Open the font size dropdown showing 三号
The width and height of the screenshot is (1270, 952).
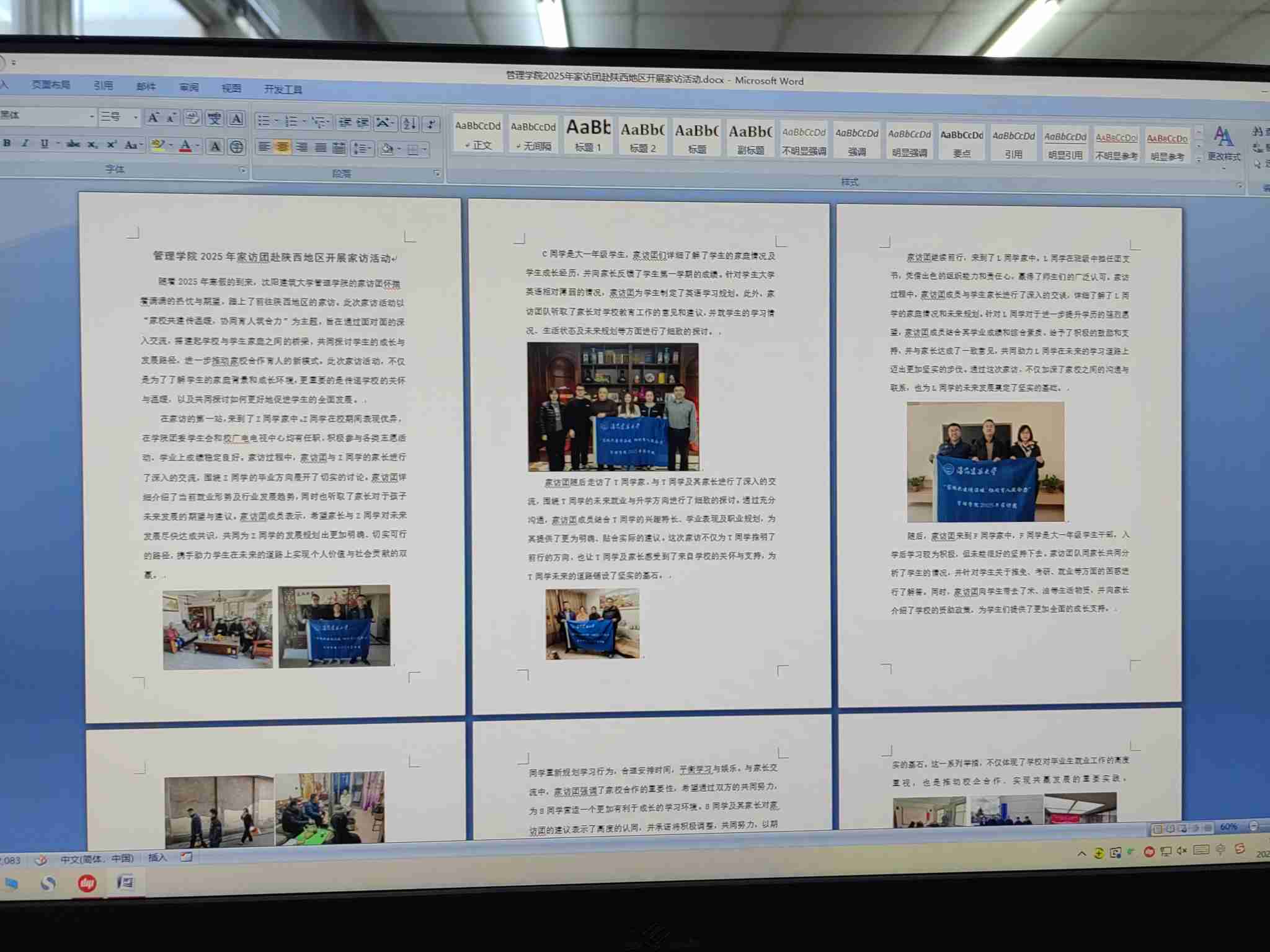tap(135, 117)
